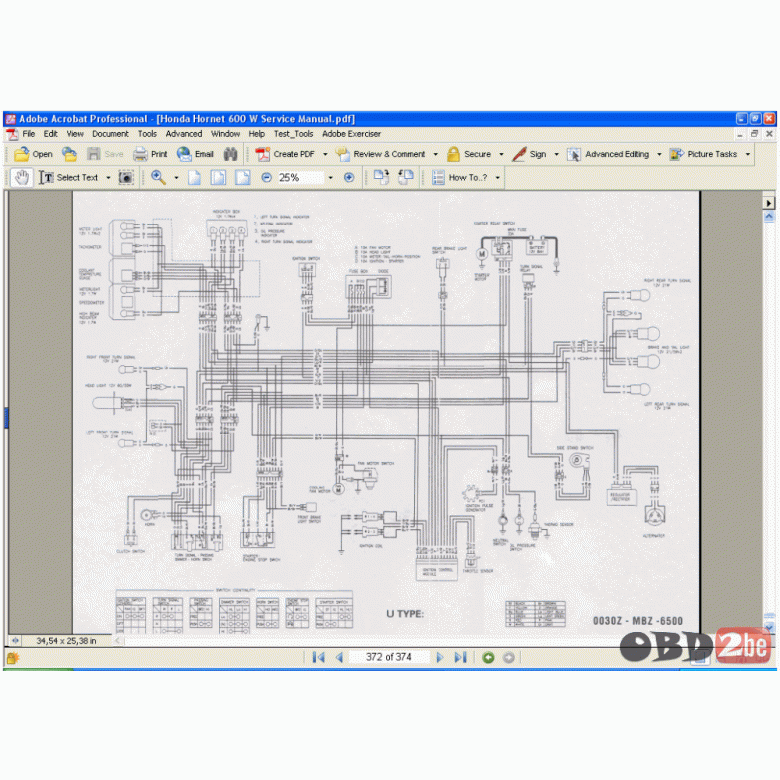Open the Advanced menu

point(184,134)
